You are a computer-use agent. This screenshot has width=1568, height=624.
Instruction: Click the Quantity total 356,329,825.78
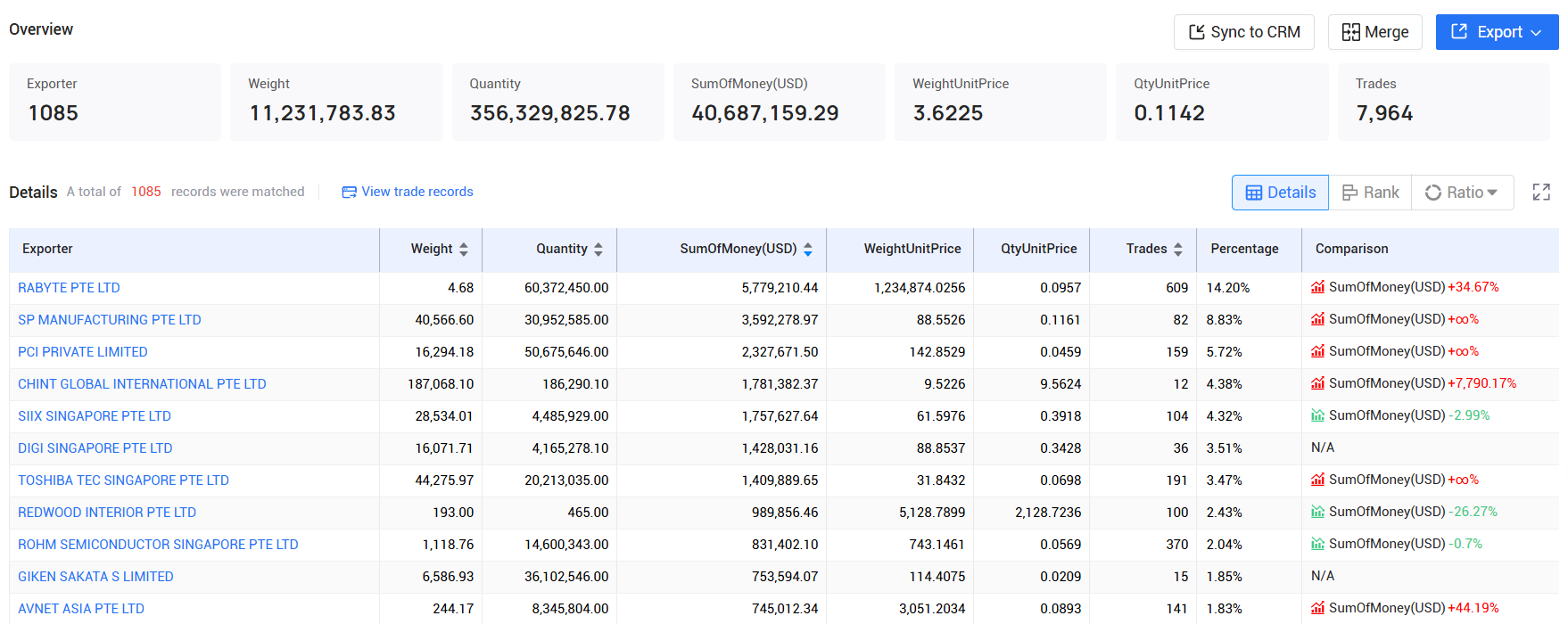pyautogui.click(x=550, y=113)
